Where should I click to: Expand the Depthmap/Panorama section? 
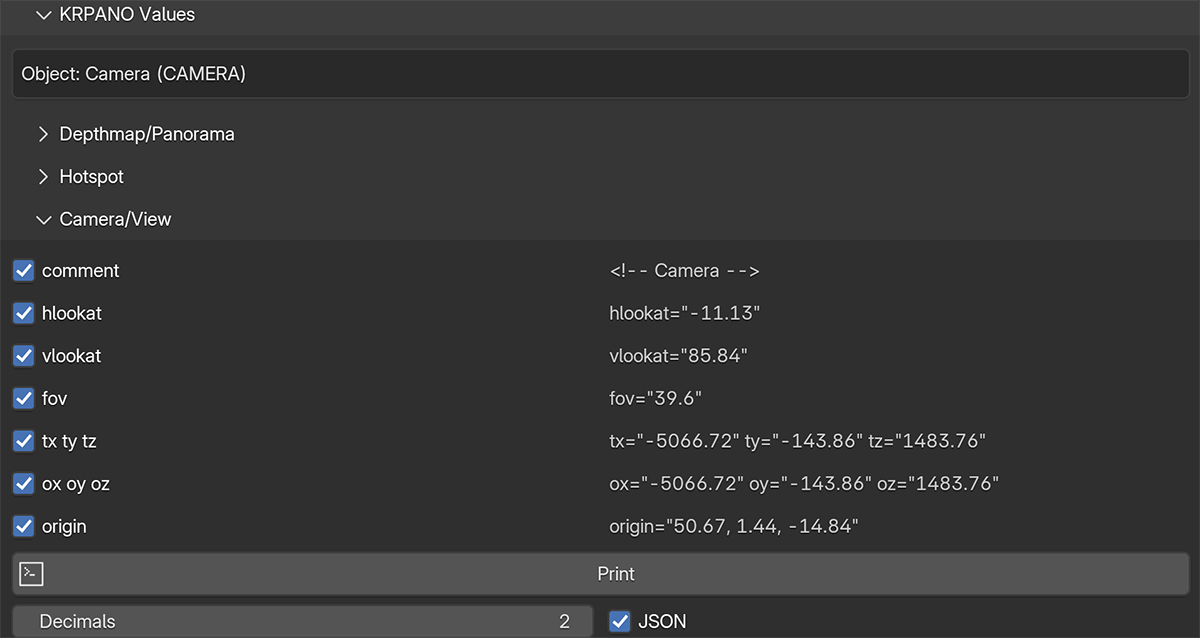coord(43,134)
